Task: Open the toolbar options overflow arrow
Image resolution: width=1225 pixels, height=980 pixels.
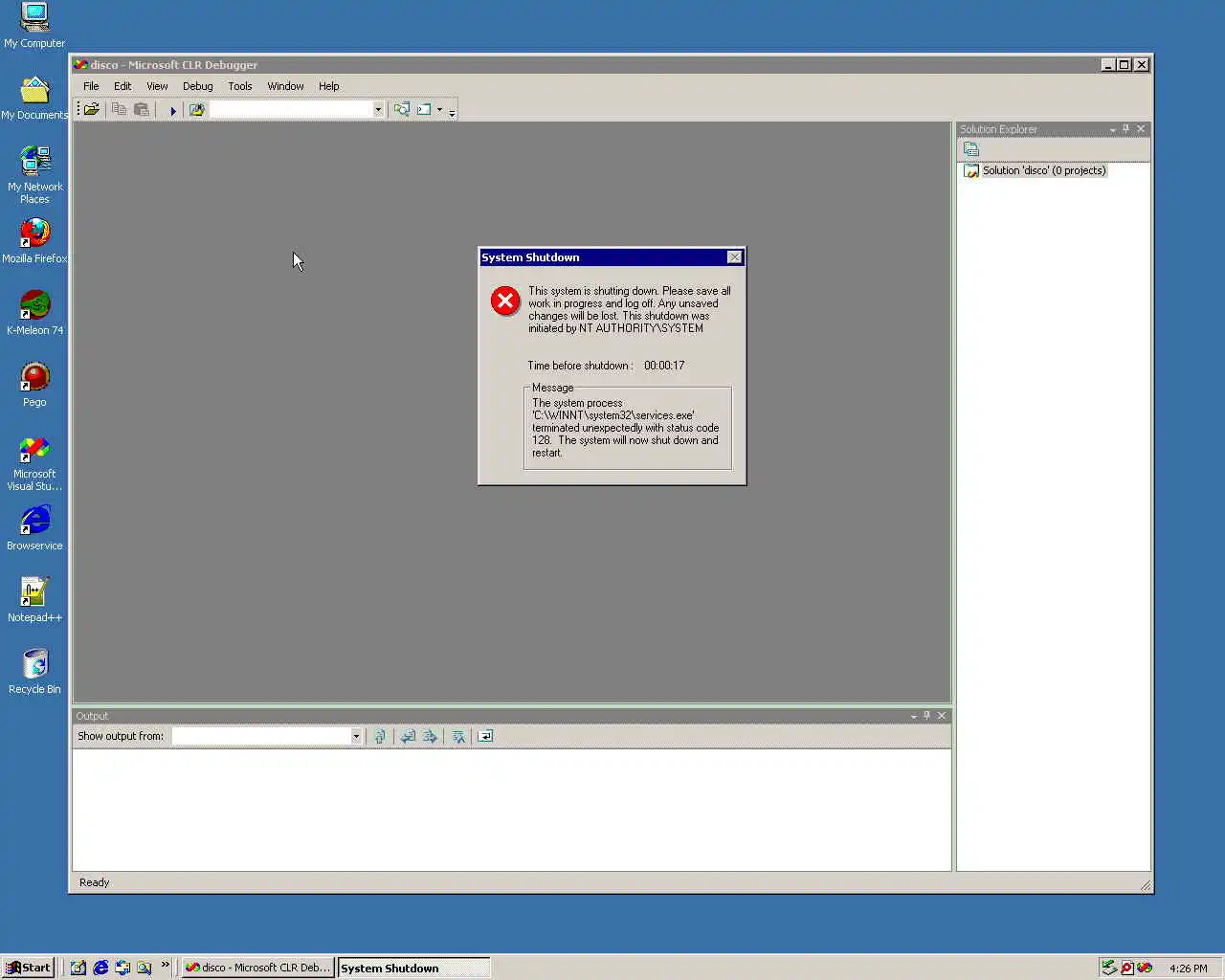Action: [x=452, y=111]
